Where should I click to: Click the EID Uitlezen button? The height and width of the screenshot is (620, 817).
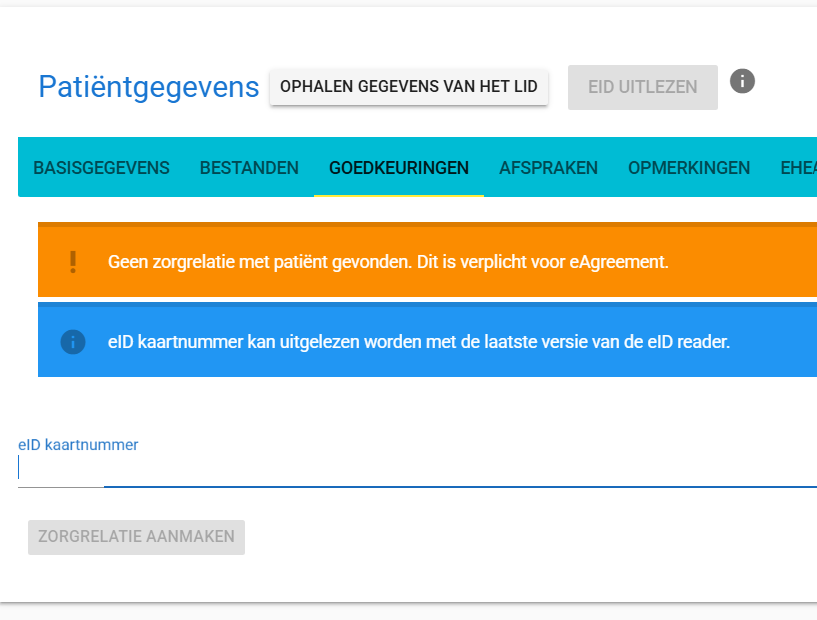[x=642, y=87]
